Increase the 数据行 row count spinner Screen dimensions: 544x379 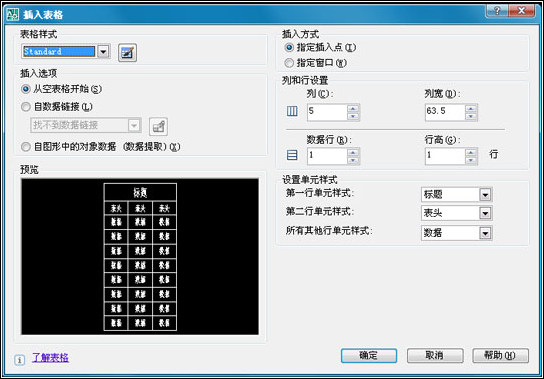(353, 152)
